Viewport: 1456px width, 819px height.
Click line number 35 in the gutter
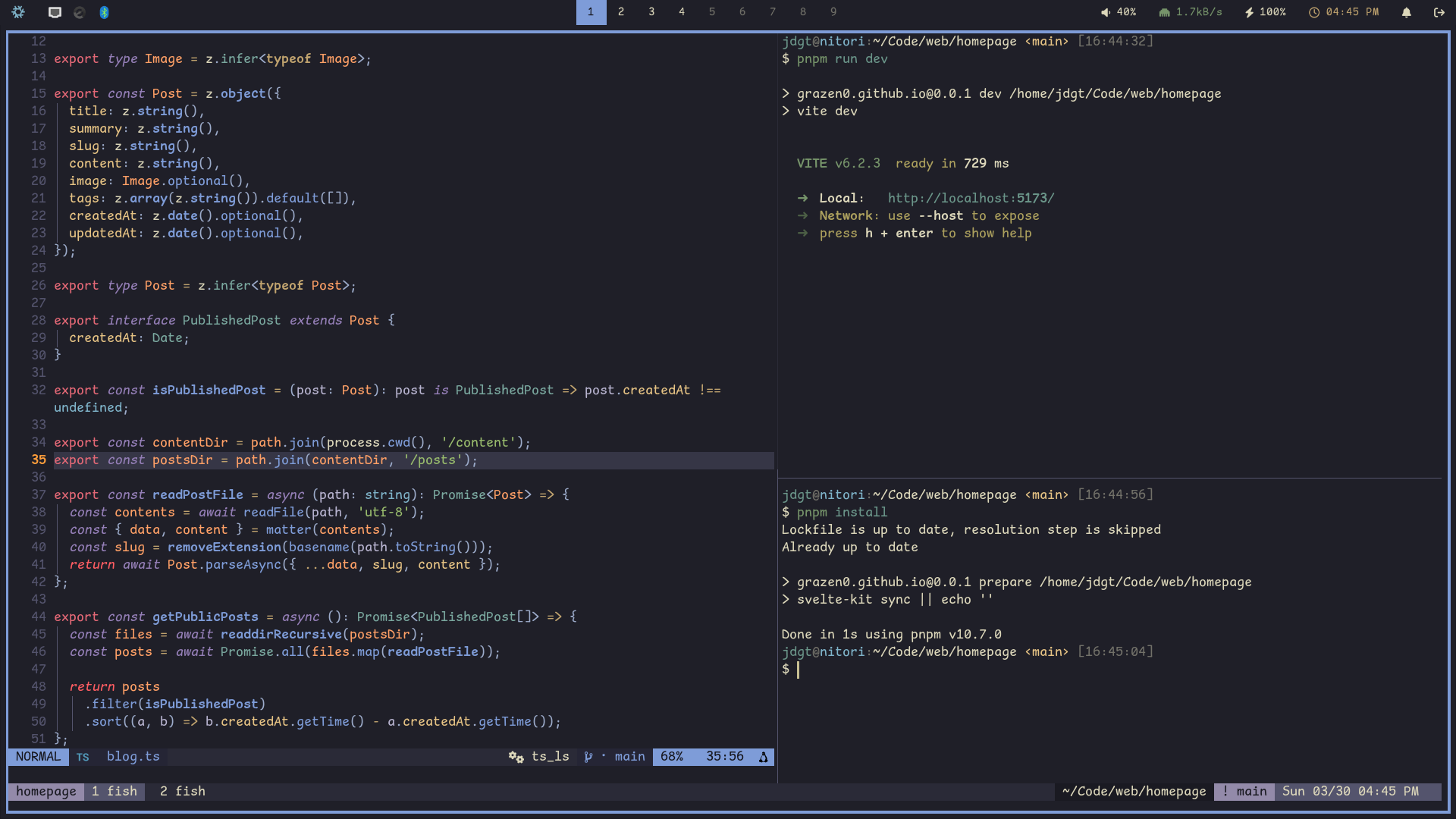39,460
